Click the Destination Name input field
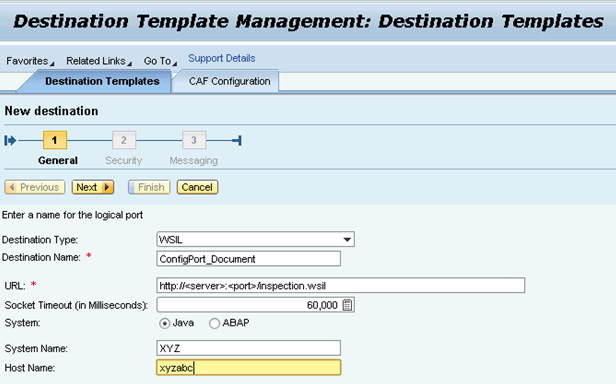Viewport: 616px width, 384px height. pyautogui.click(x=248, y=259)
